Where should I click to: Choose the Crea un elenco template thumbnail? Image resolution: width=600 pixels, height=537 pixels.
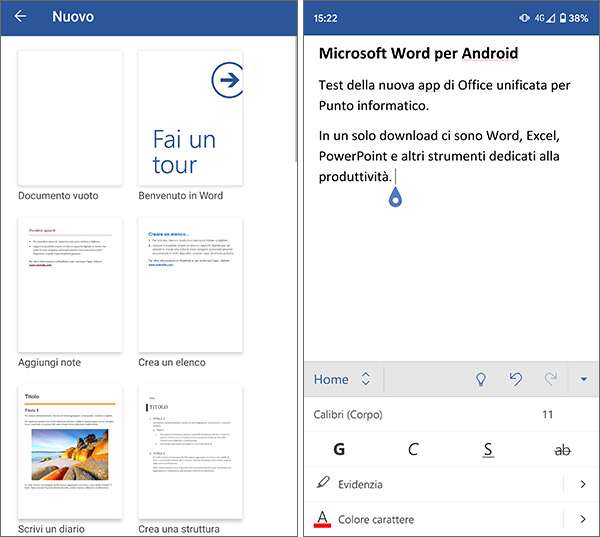[191, 285]
